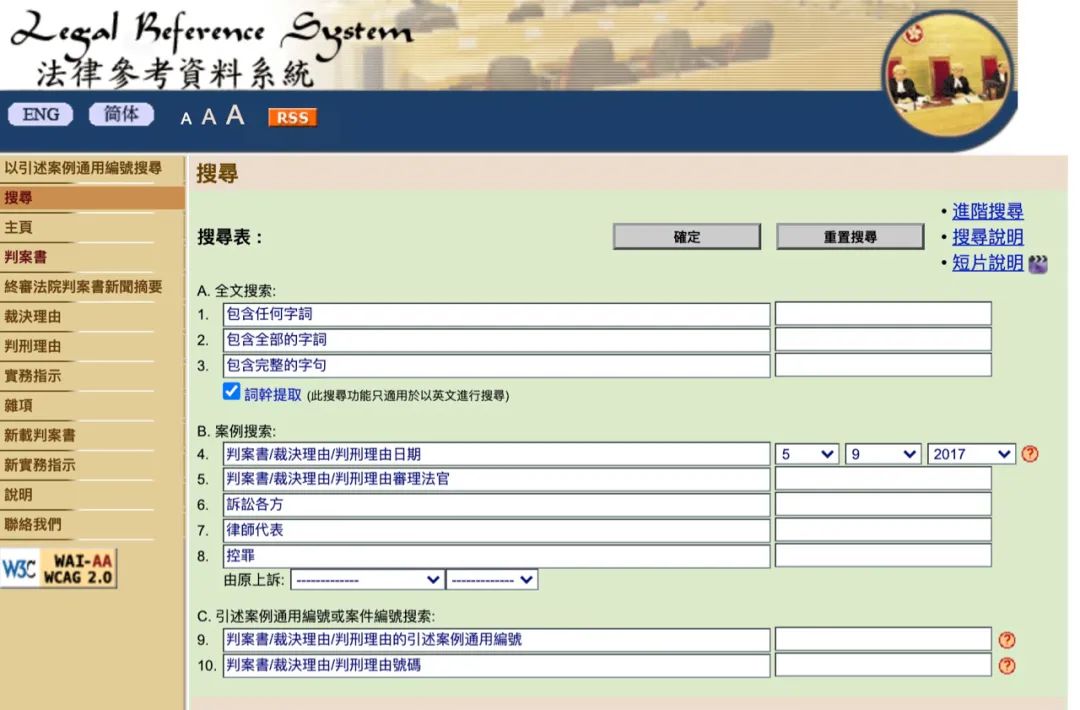This screenshot has width=1080, height=710.
Task: Open the help question mark beside the date row
Action: 1030,454
